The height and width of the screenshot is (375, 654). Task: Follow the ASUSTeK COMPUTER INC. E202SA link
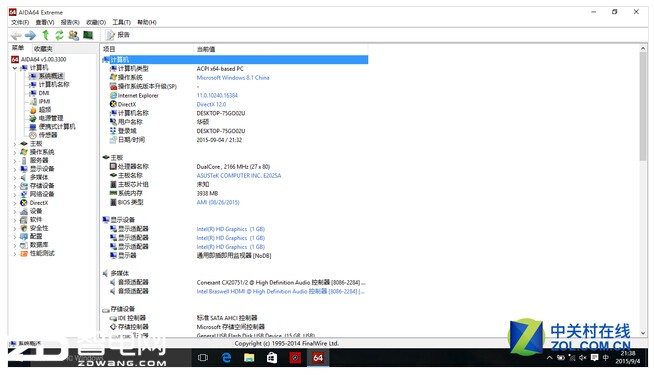click(239, 176)
